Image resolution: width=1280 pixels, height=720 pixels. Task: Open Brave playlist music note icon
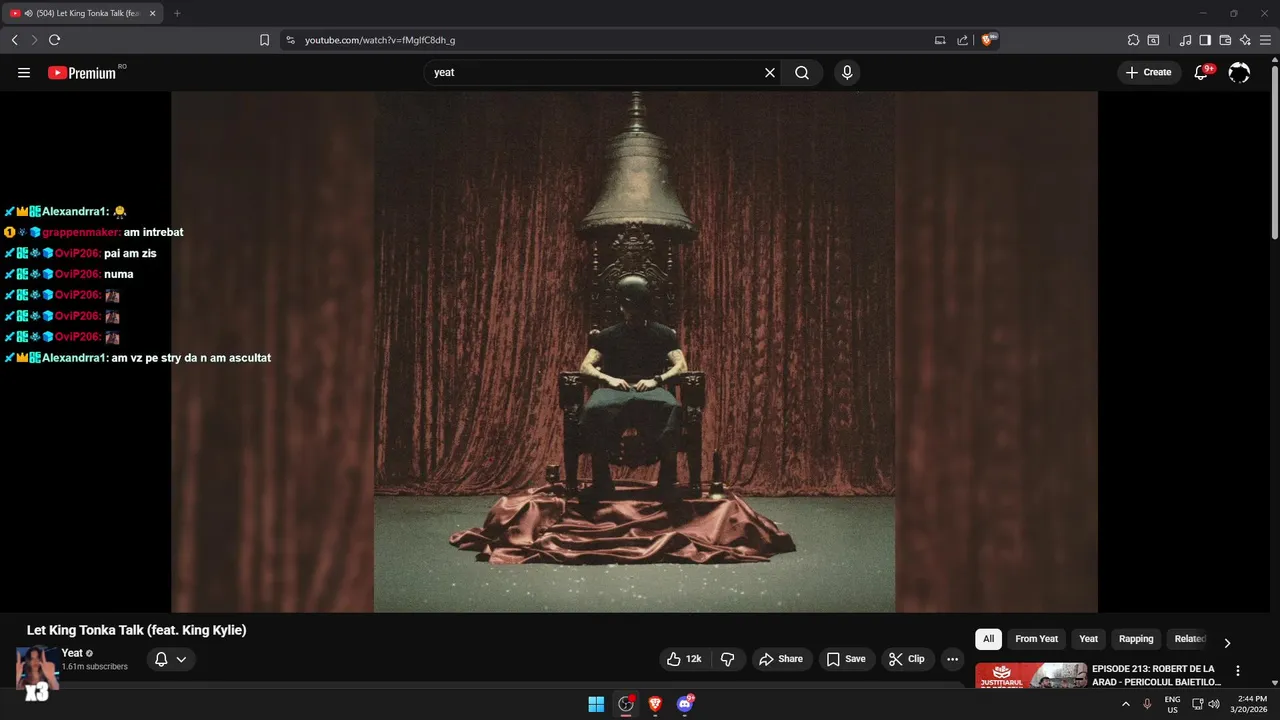[x=1186, y=40]
